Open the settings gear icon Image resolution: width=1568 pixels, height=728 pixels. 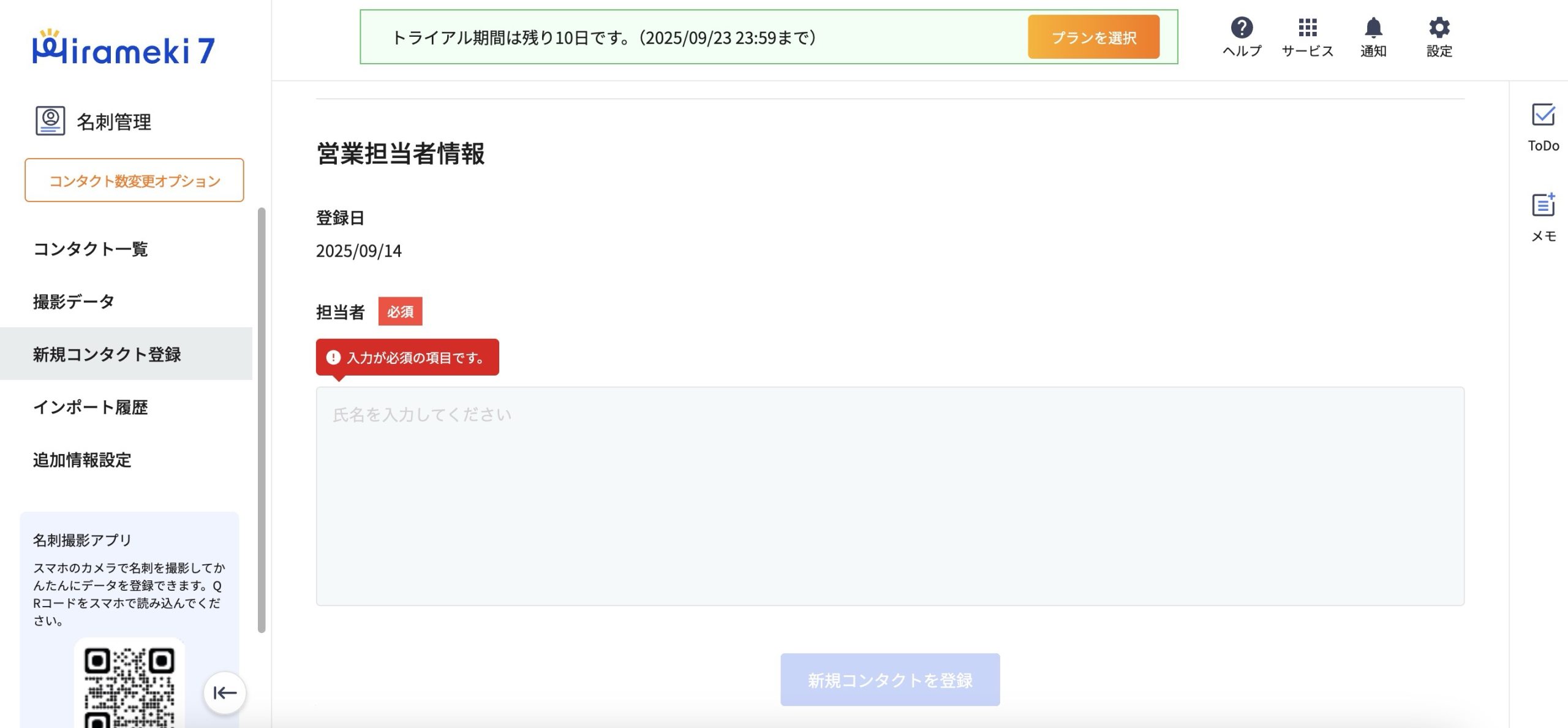click(1439, 28)
